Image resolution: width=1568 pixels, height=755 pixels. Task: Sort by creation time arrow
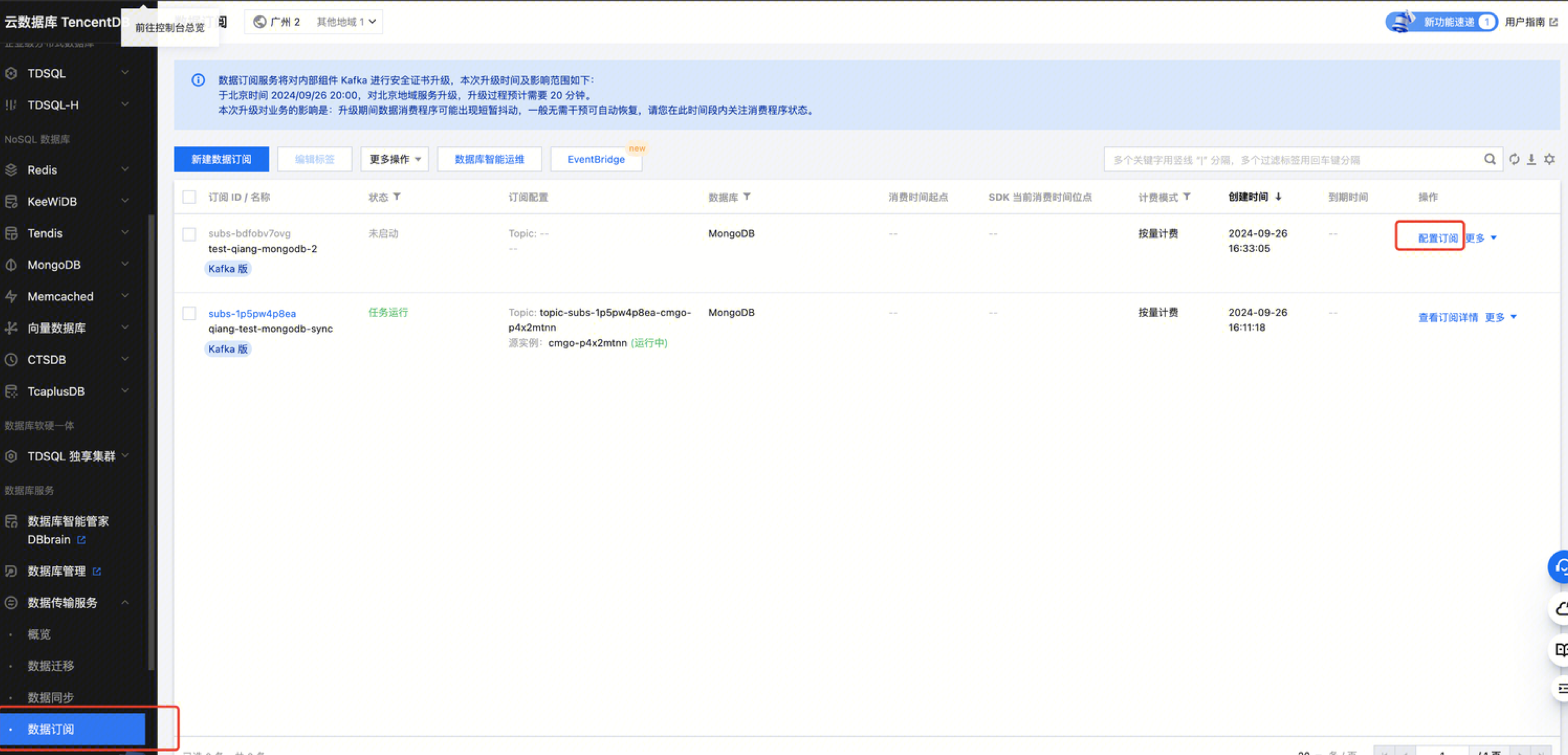1279,197
